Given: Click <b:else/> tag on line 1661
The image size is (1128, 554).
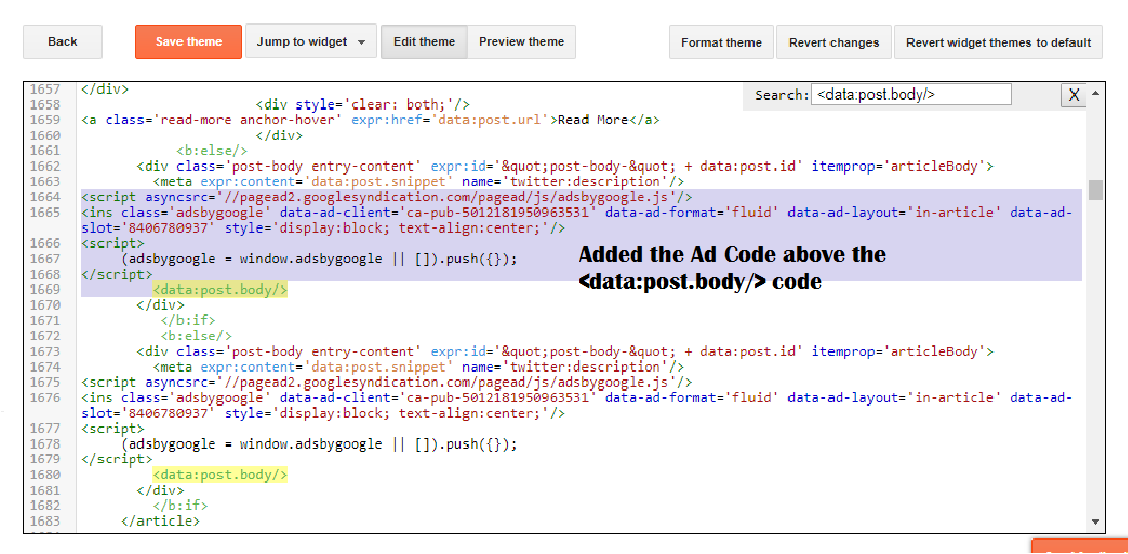Looking at the screenshot, I should point(212,151).
